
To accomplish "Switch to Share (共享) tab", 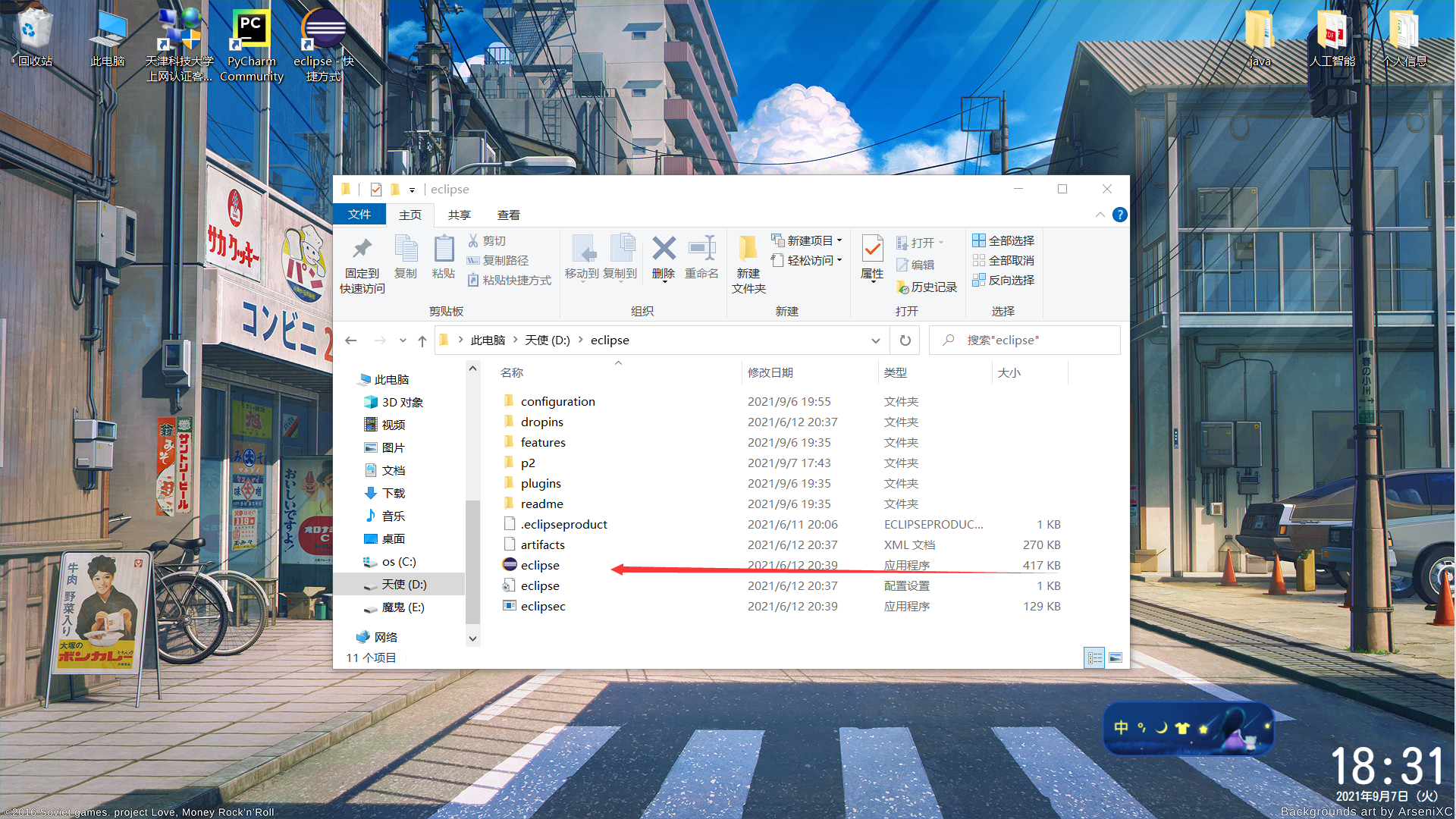I will pyautogui.click(x=460, y=215).
